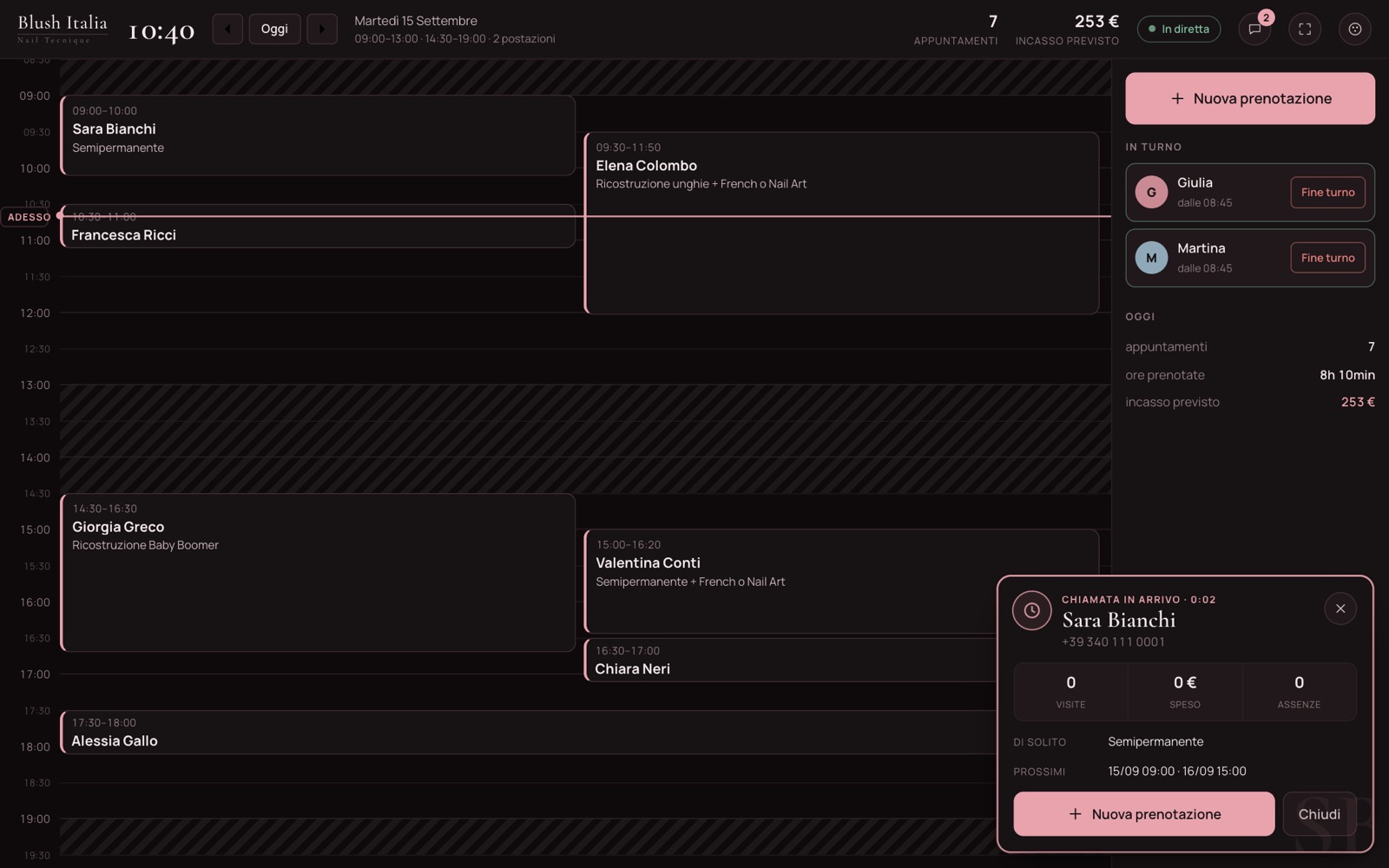Toggle fullscreen mode icon
The image size is (1389, 868).
[1305, 29]
